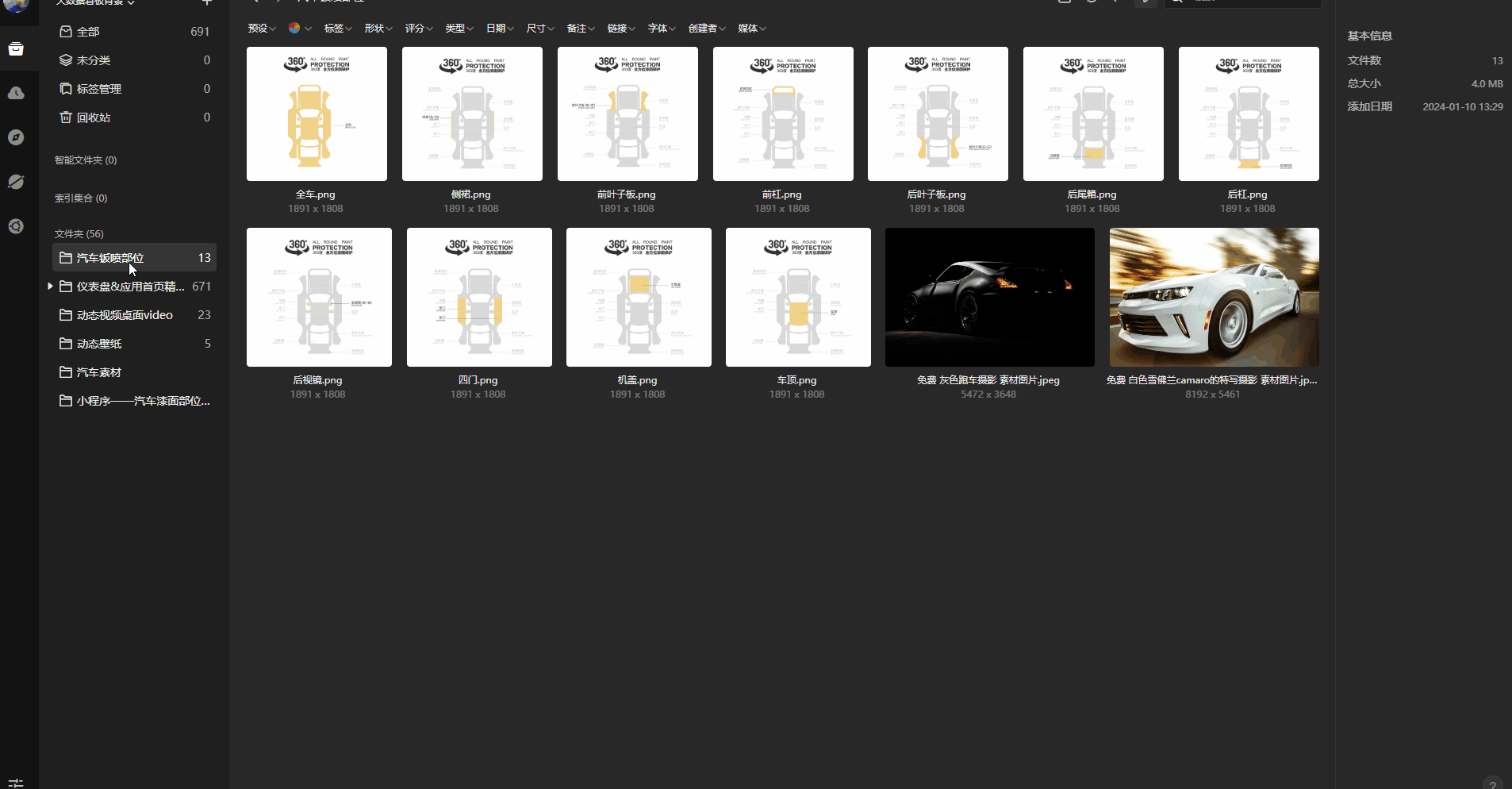
Task: Select the 汽车钣喷部位 folder
Action: click(x=134, y=258)
